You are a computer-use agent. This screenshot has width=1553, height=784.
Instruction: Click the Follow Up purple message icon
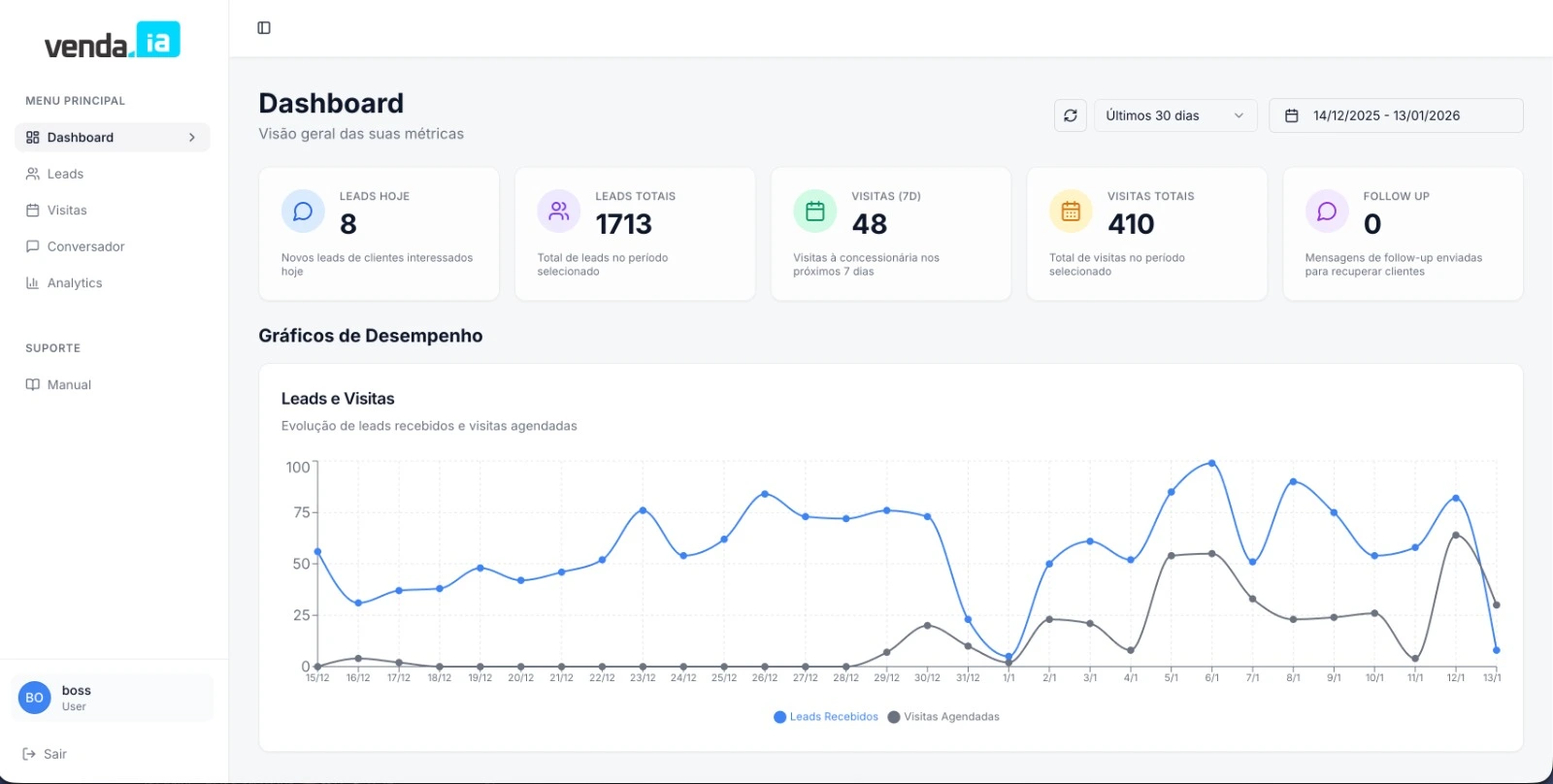[x=1327, y=212]
